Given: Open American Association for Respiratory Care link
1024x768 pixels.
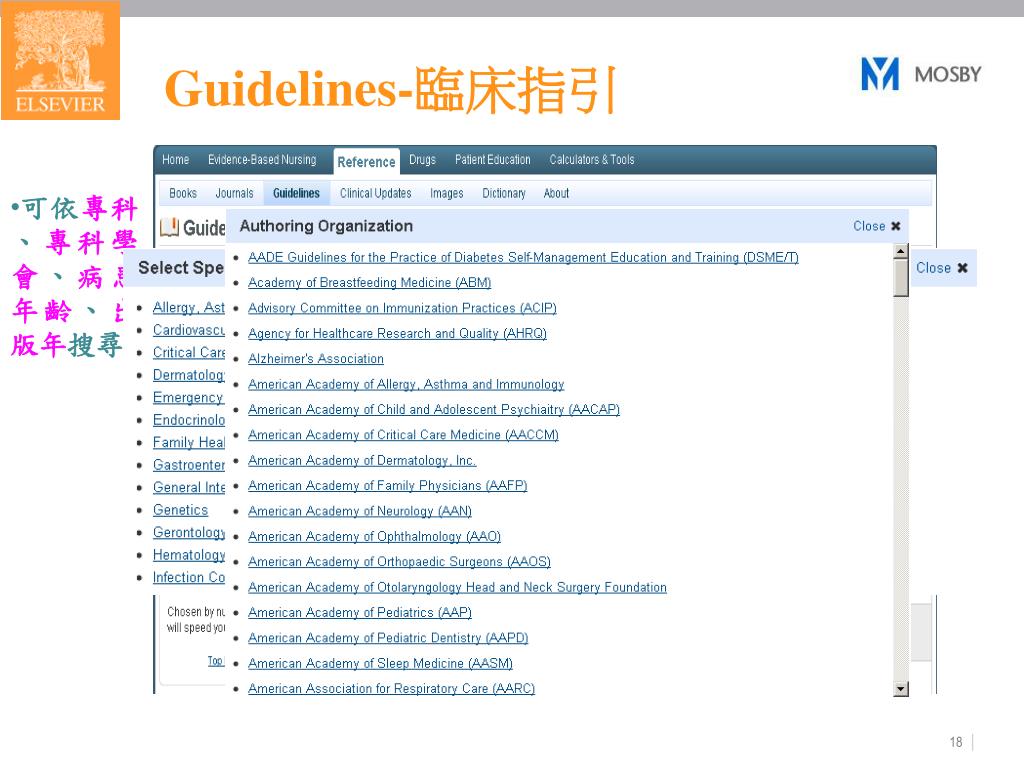Looking at the screenshot, I should 391,689.
